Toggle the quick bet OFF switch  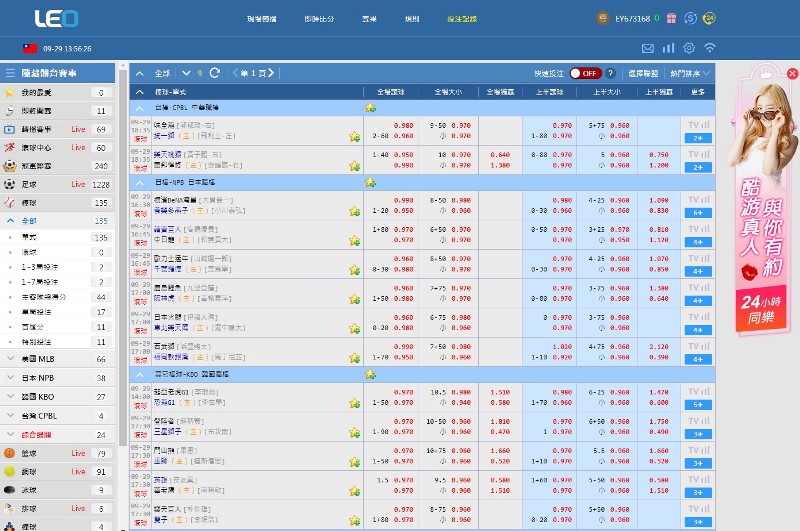(x=585, y=73)
